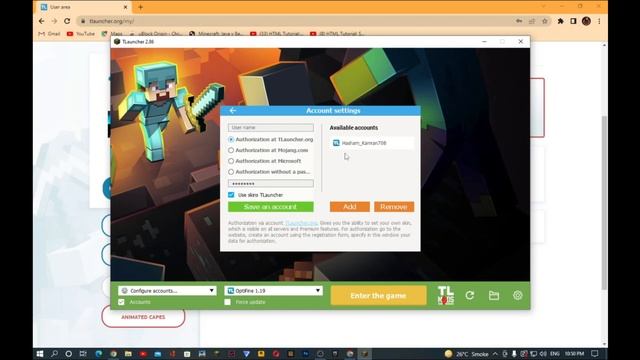Screen dimensions: 640x360
Task: Open Chrome extensions puzzle icon
Action: [560, 21]
